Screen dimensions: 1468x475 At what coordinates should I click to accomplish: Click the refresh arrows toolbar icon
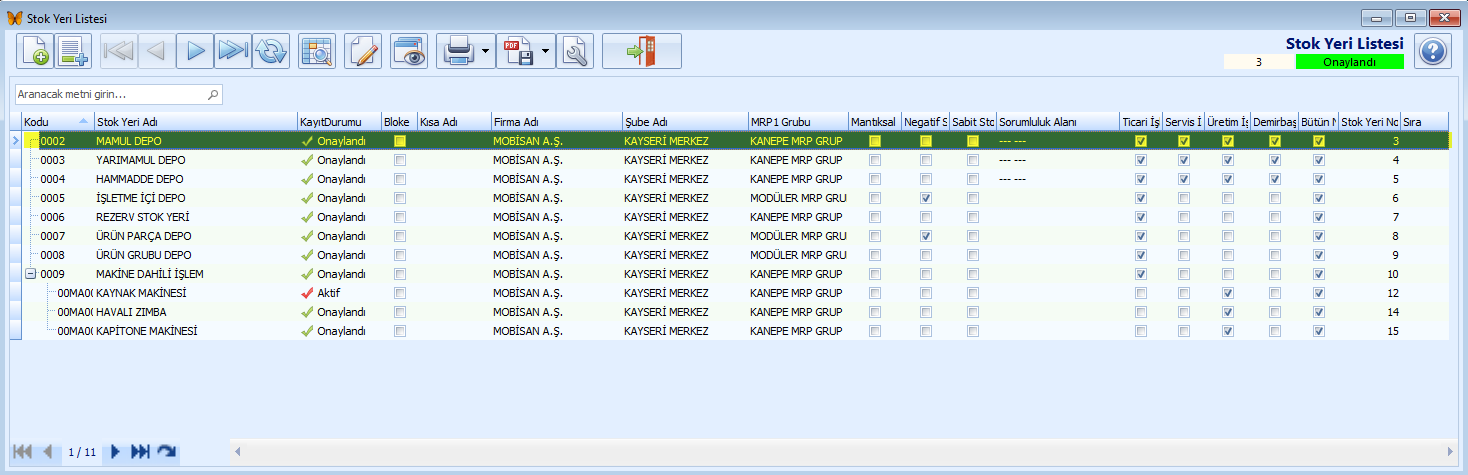(x=270, y=51)
